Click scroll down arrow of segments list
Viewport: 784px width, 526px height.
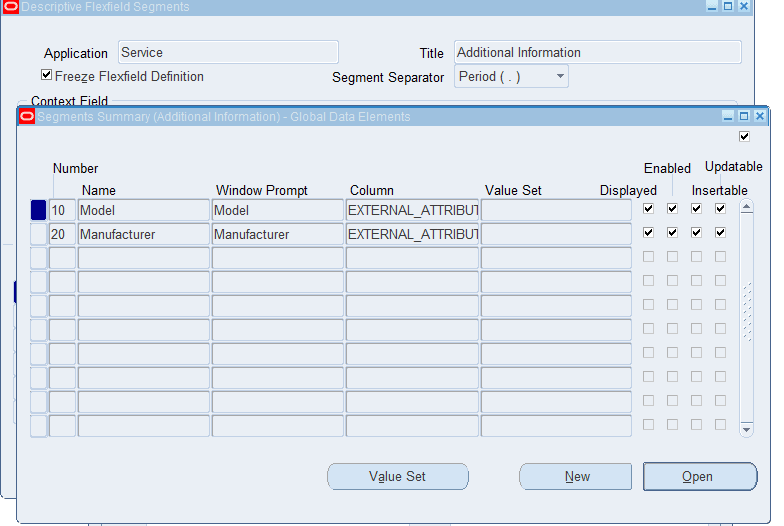[746, 428]
